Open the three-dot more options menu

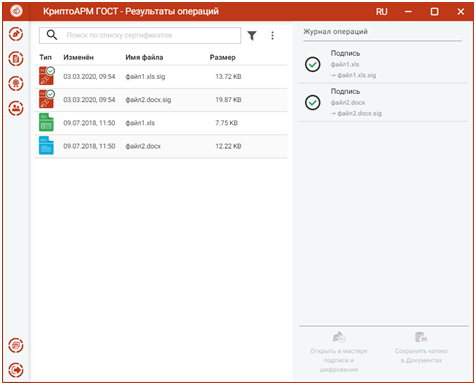click(272, 35)
